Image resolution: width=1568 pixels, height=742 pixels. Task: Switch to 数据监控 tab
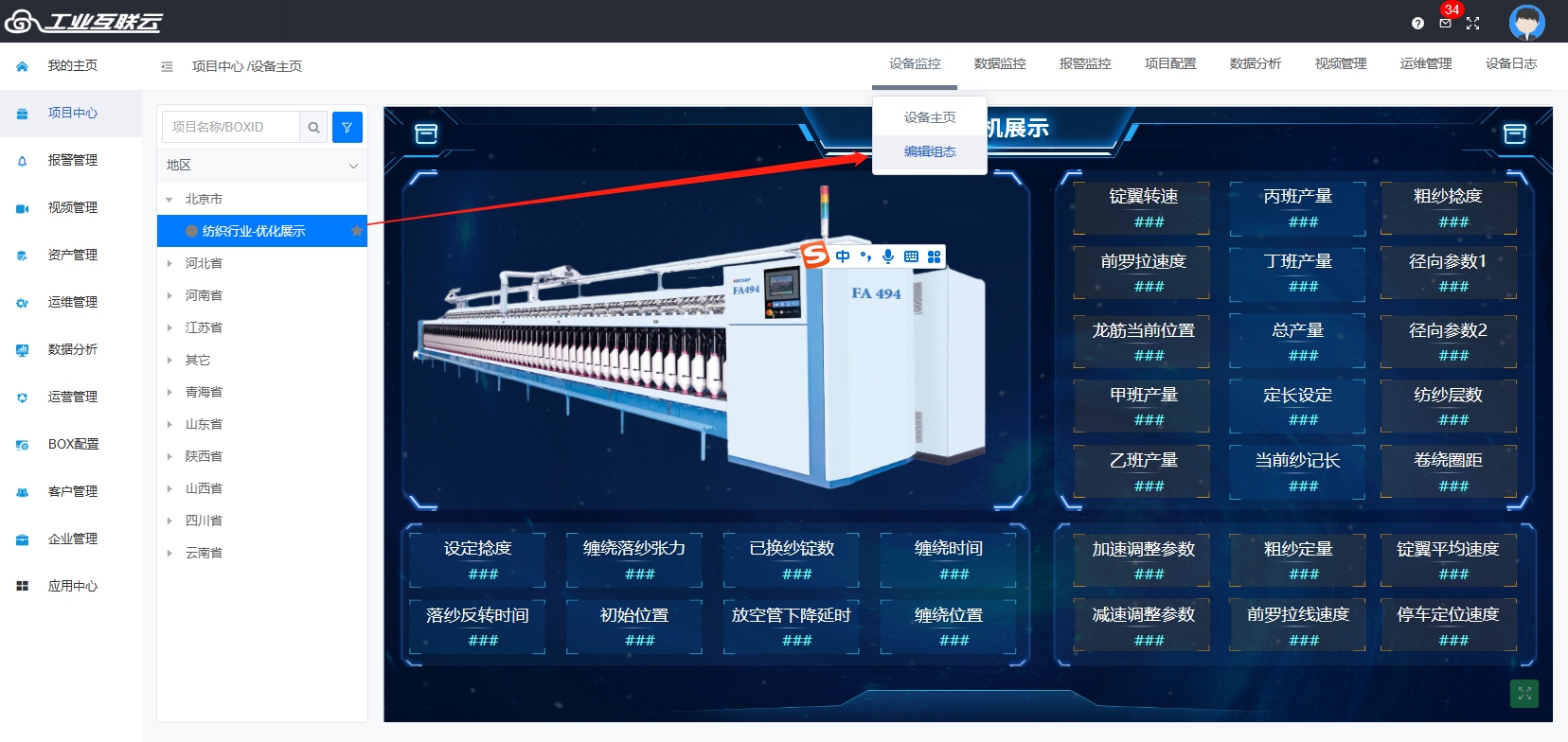pyautogui.click(x=1000, y=63)
